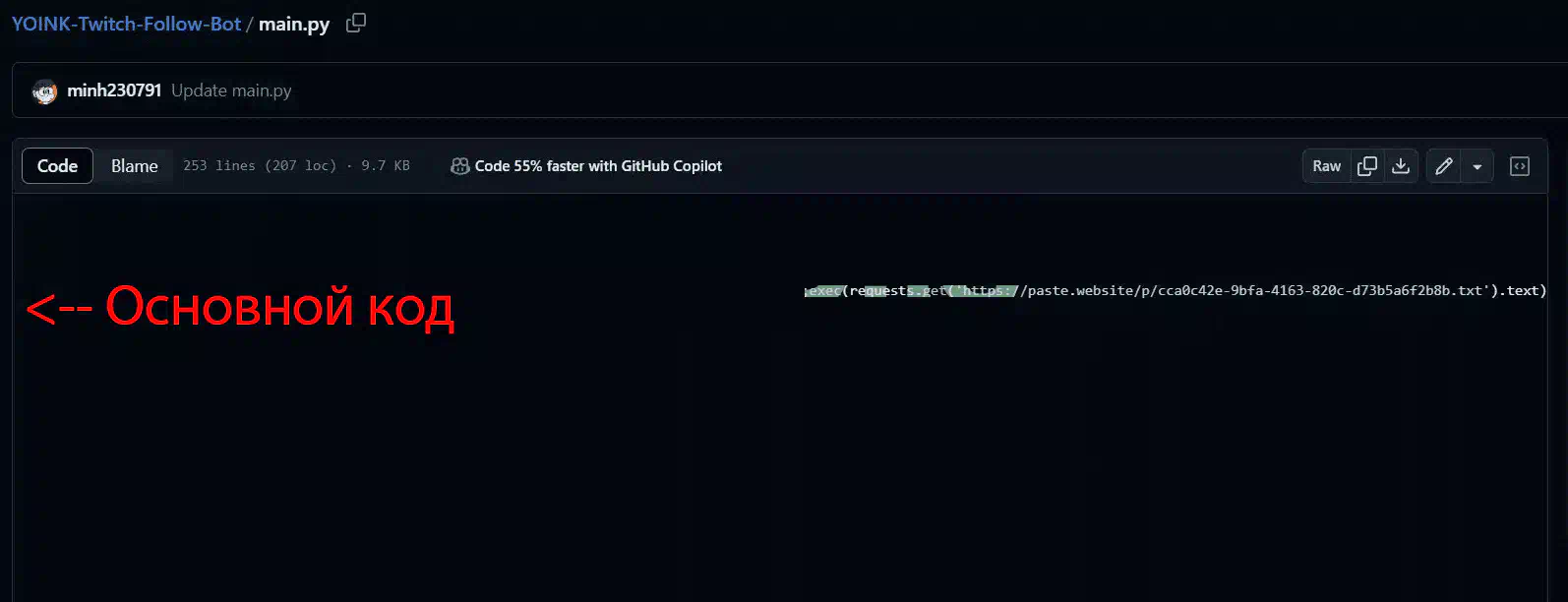Image resolution: width=1568 pixels, height=602 pixels.
Task: Switch to the Code view tab
Action: click(57, 166)
